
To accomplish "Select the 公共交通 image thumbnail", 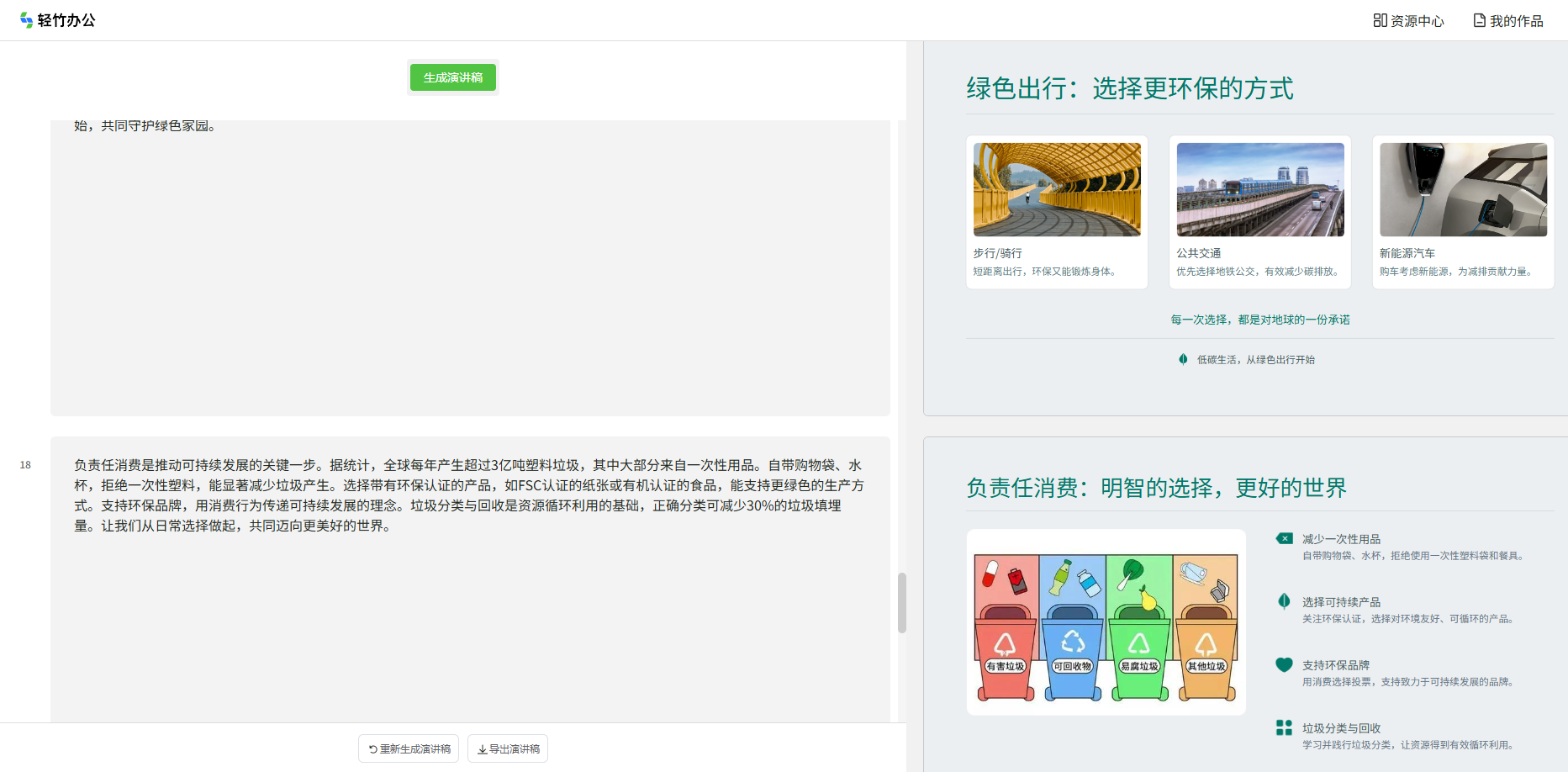I will [1259, 188].
